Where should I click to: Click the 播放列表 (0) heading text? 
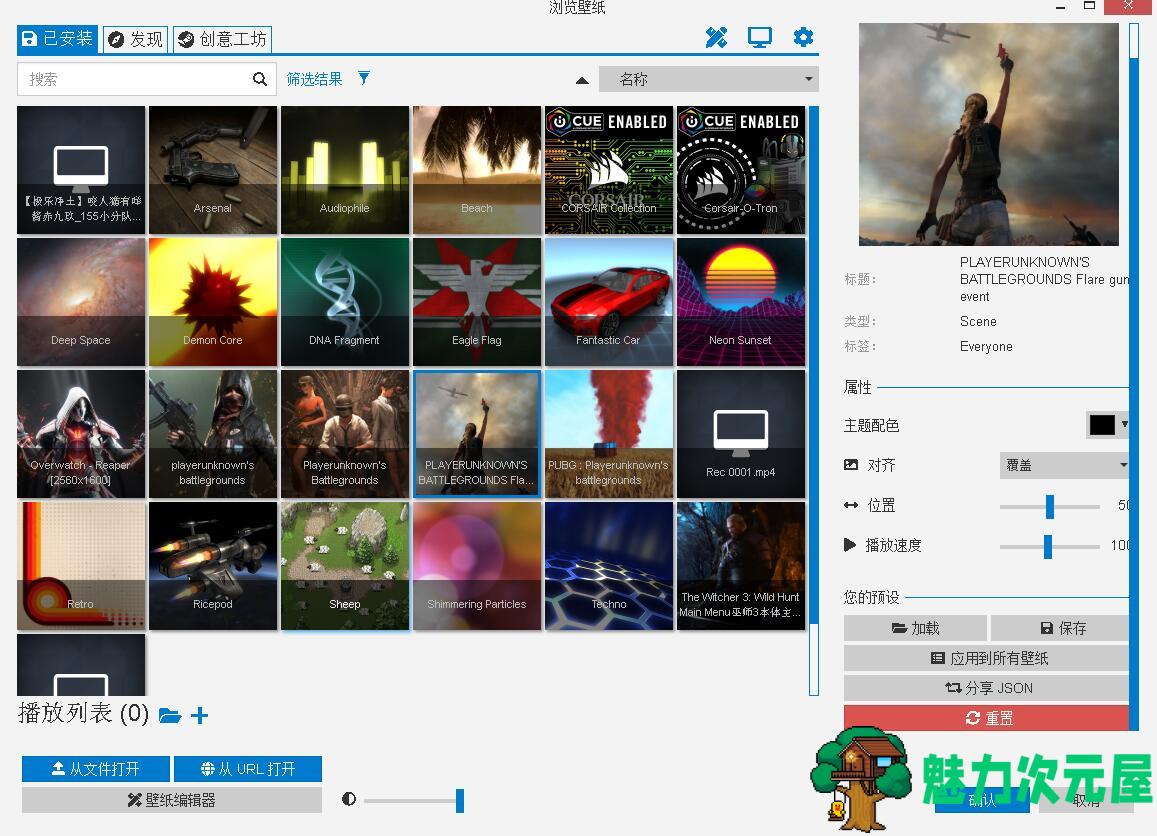[83, 714]
